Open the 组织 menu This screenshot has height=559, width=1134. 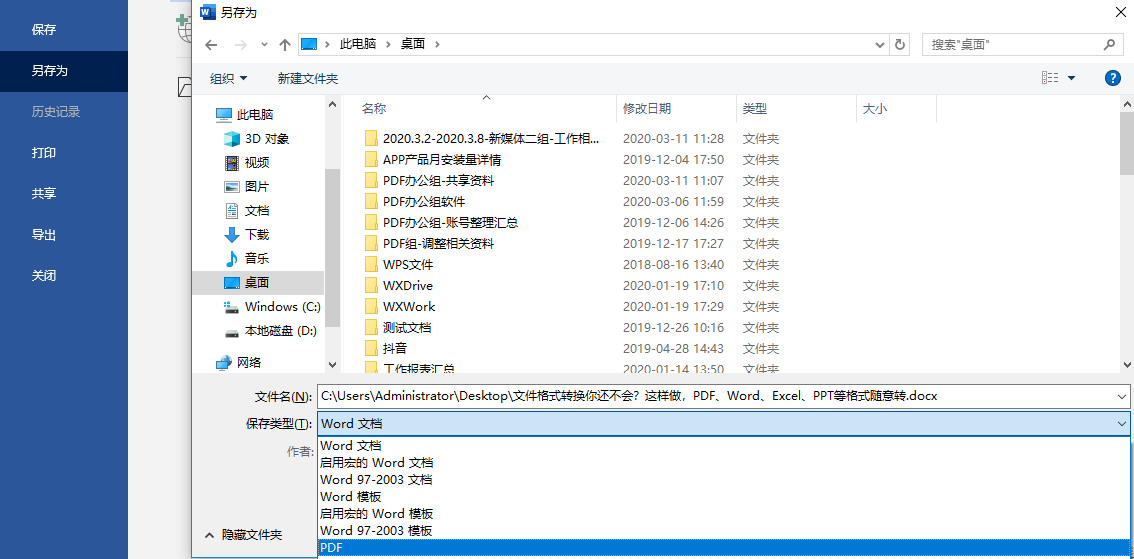(229, 78)
